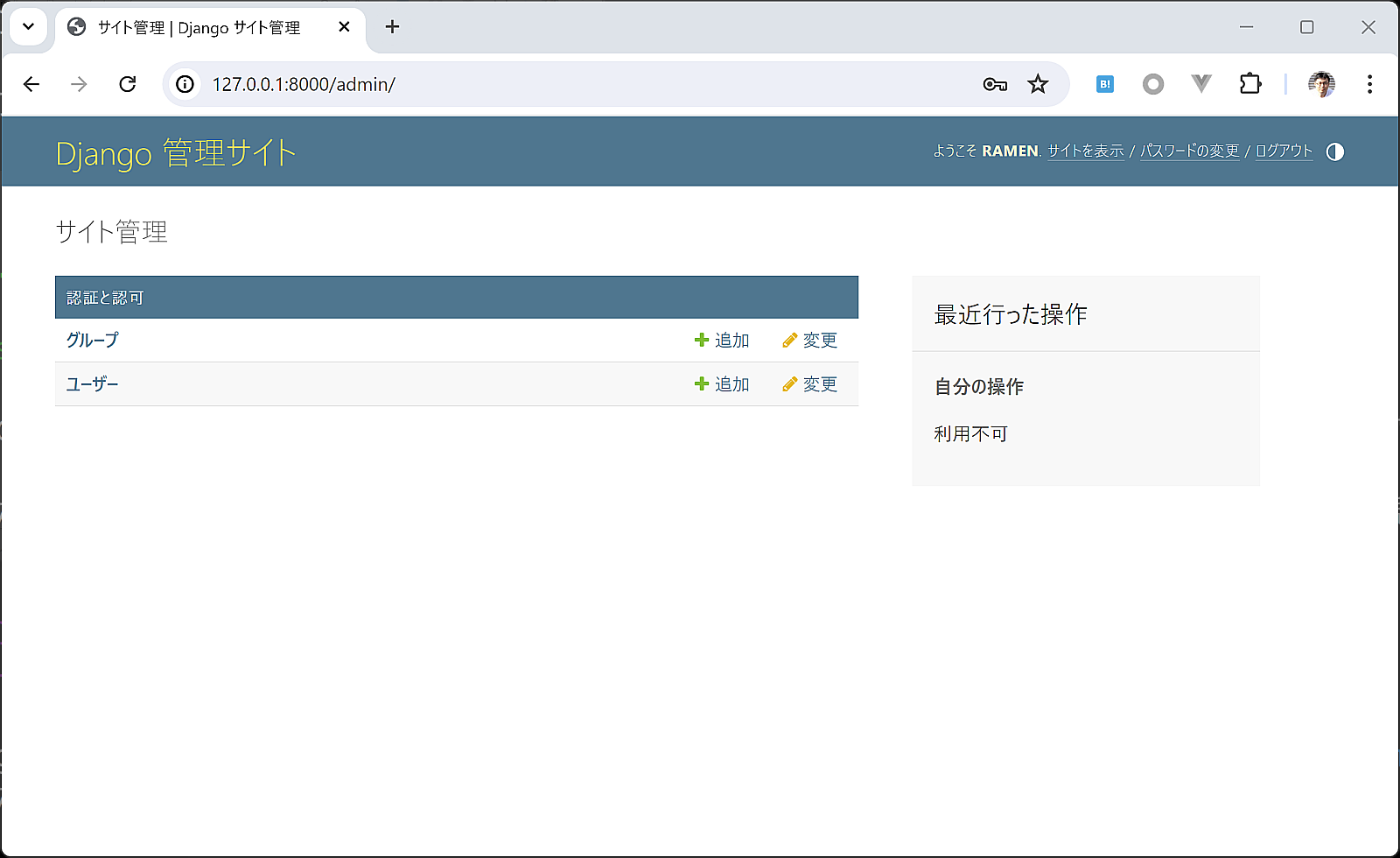1400x858 pixels.
Task: Open the tab search dropdown arrow
Action: pyautogui.click(x=28, y=27)
